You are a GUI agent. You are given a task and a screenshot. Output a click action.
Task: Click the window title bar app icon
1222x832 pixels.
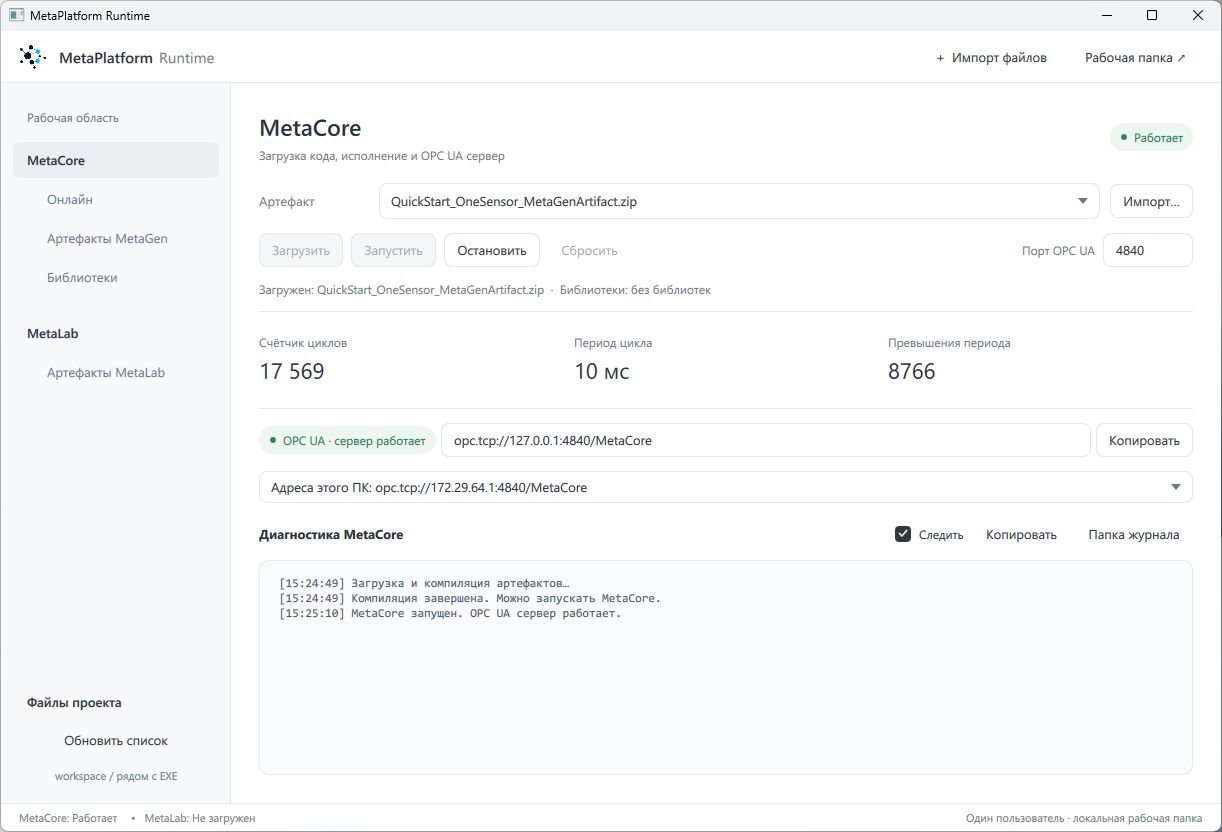[16, 15]
